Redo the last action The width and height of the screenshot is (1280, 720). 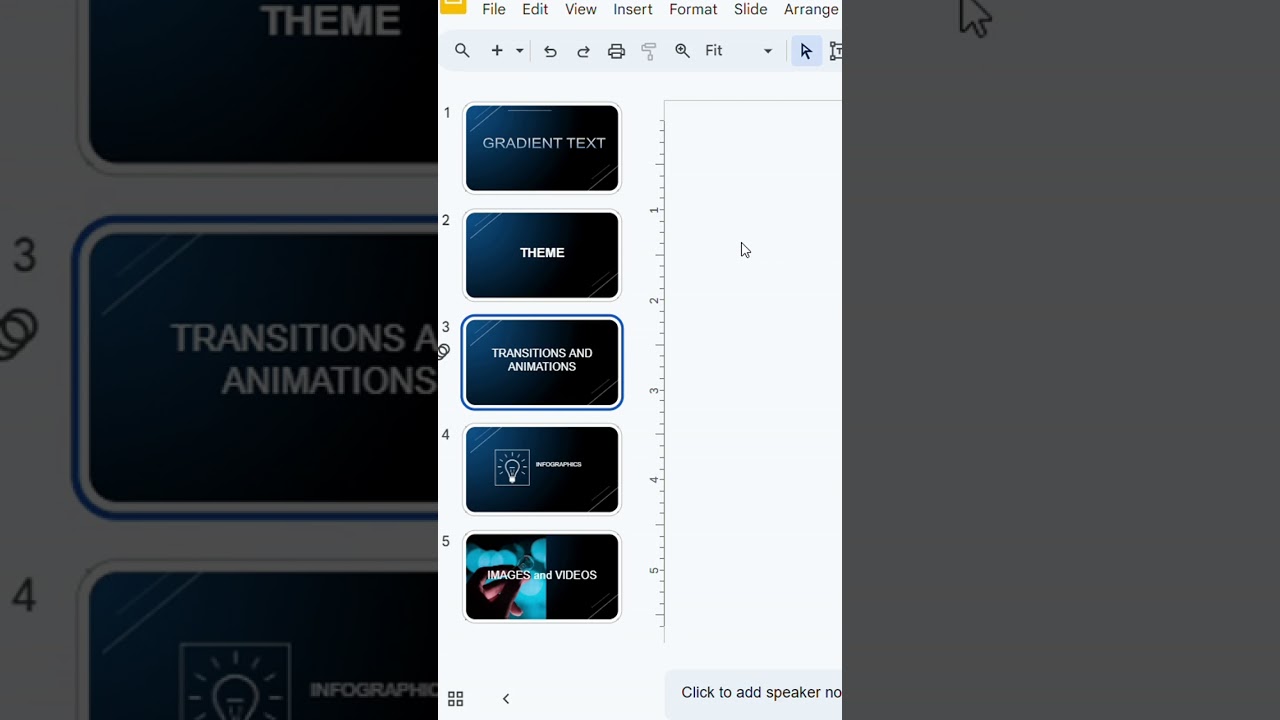(583, 51)
